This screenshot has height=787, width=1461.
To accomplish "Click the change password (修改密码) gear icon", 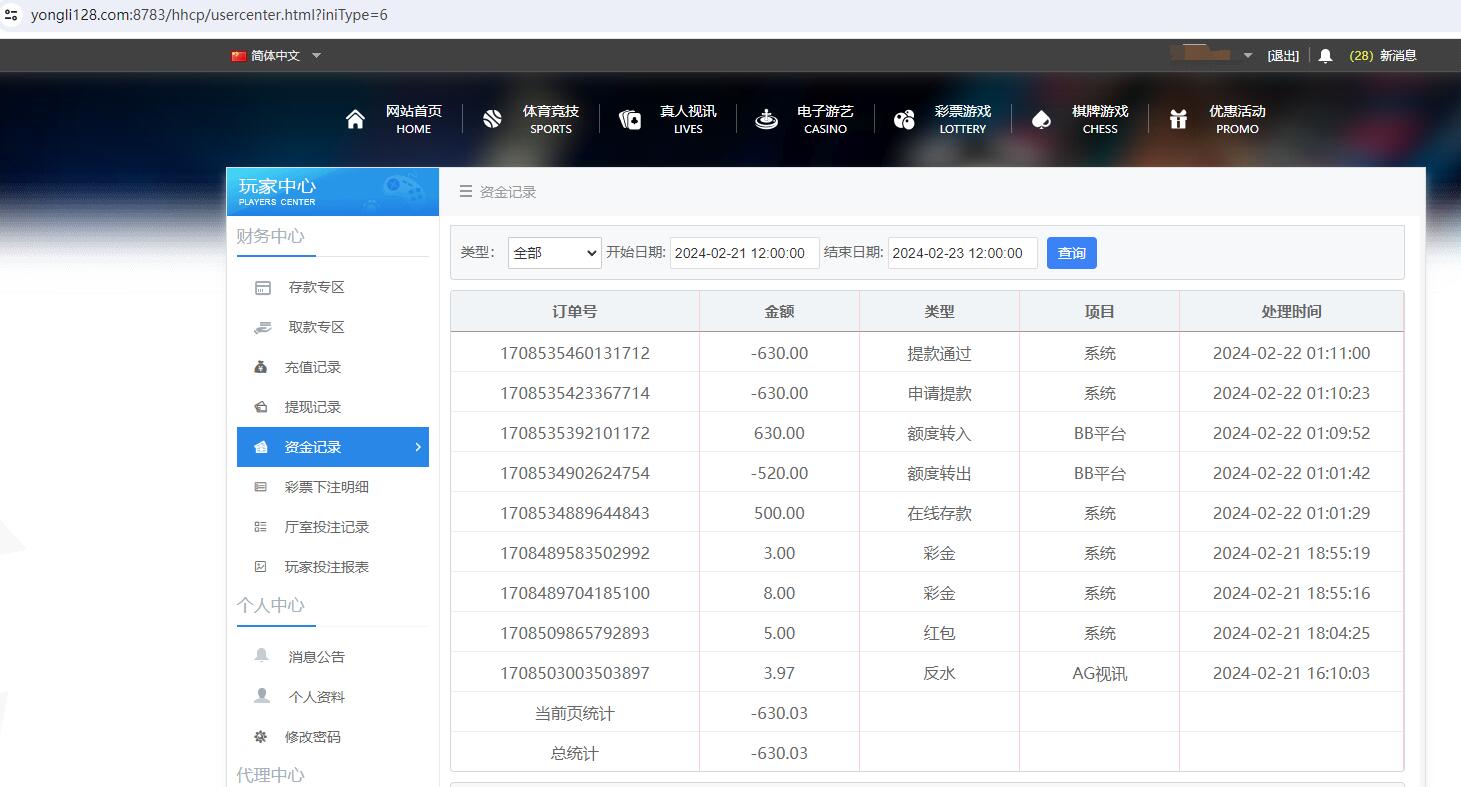I will pos(261,737).
